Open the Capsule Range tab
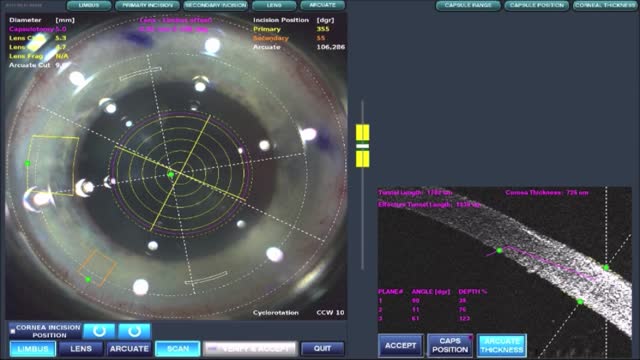This screenshot has height=360, width=640. tap(468, 5)
